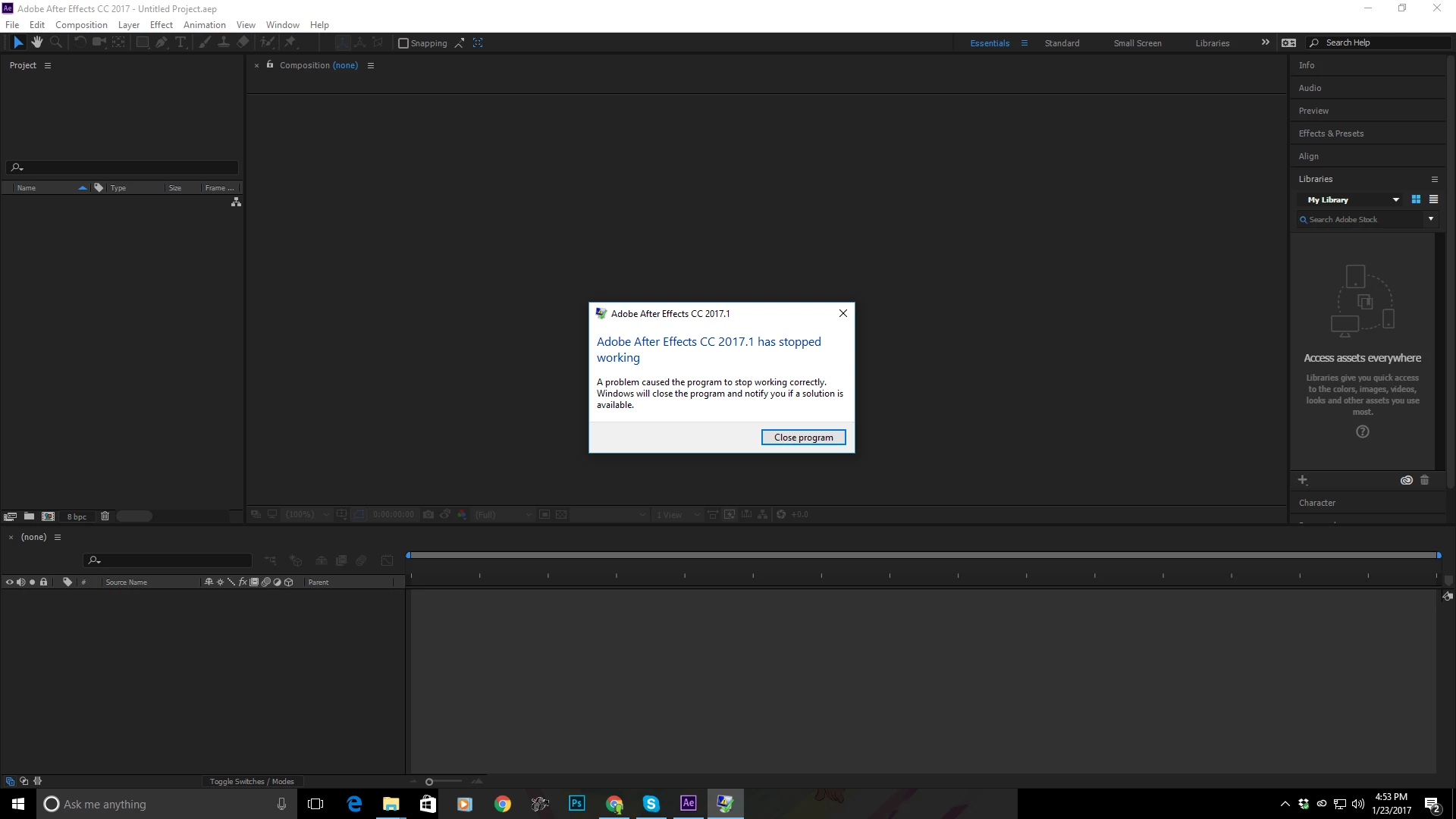
Task: Switch to the Standard workspace tab
Action: tap(1062, 43)
